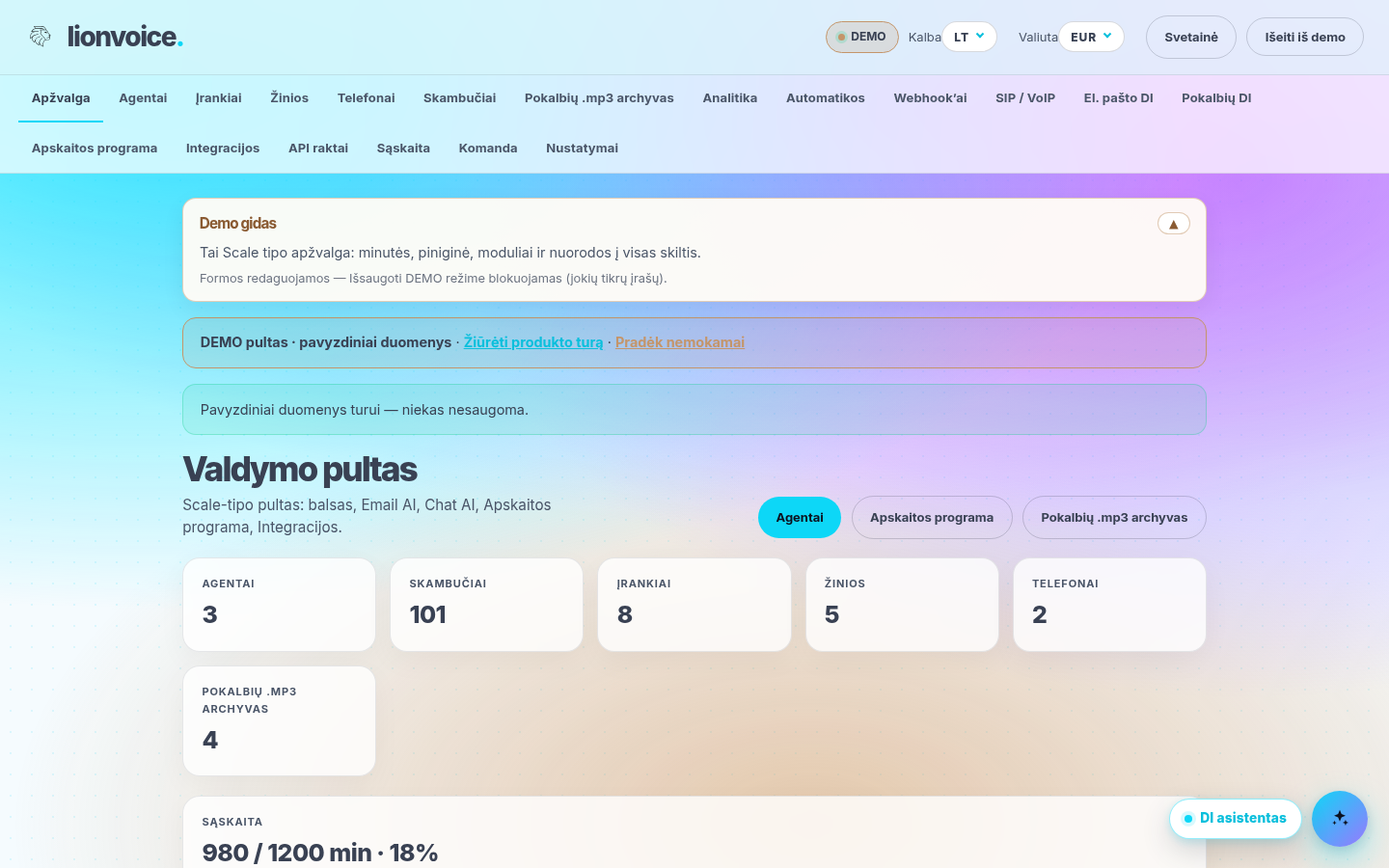Open the Nustatymai settings tab
The height and width of the screenshot is (868, 1389).
582,149
